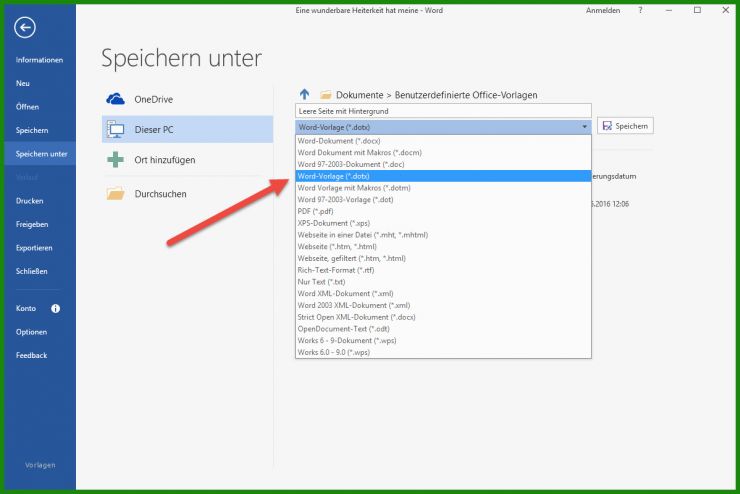Open the file type dropdown arrow
Image resolution: width=740 pixels, height=494 pixels.
click(584, 127)
